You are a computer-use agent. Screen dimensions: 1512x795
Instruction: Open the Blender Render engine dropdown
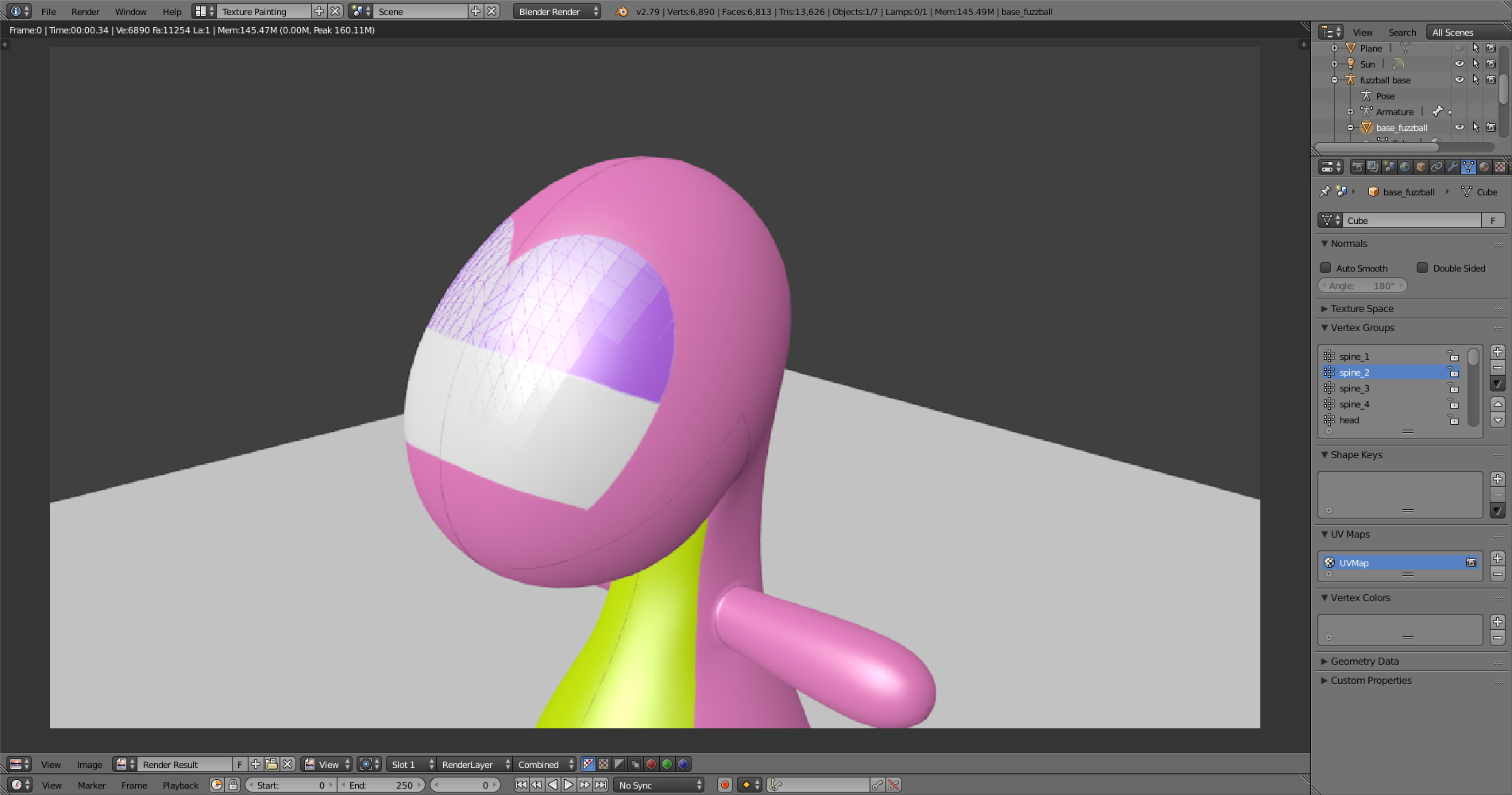(557, 11)
